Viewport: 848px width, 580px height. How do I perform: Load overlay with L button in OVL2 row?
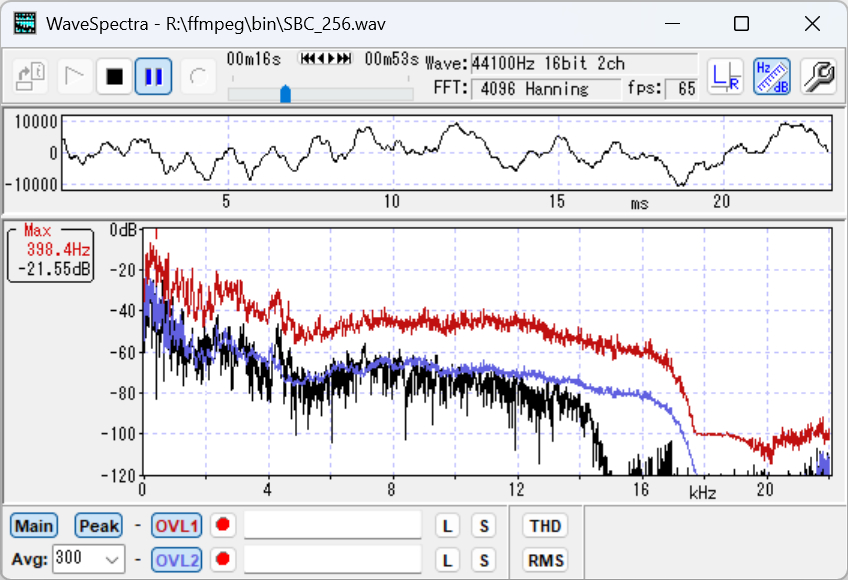coord(447,560)
